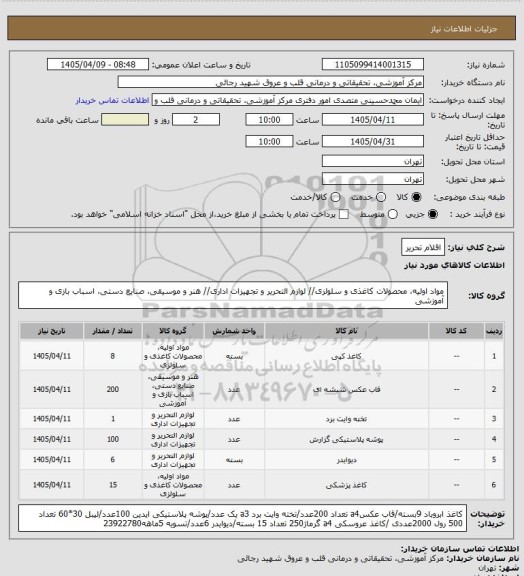524x576 pixels.
Task: Select the قاب عکس شیشه ای row name
Action: coord(346,389)
